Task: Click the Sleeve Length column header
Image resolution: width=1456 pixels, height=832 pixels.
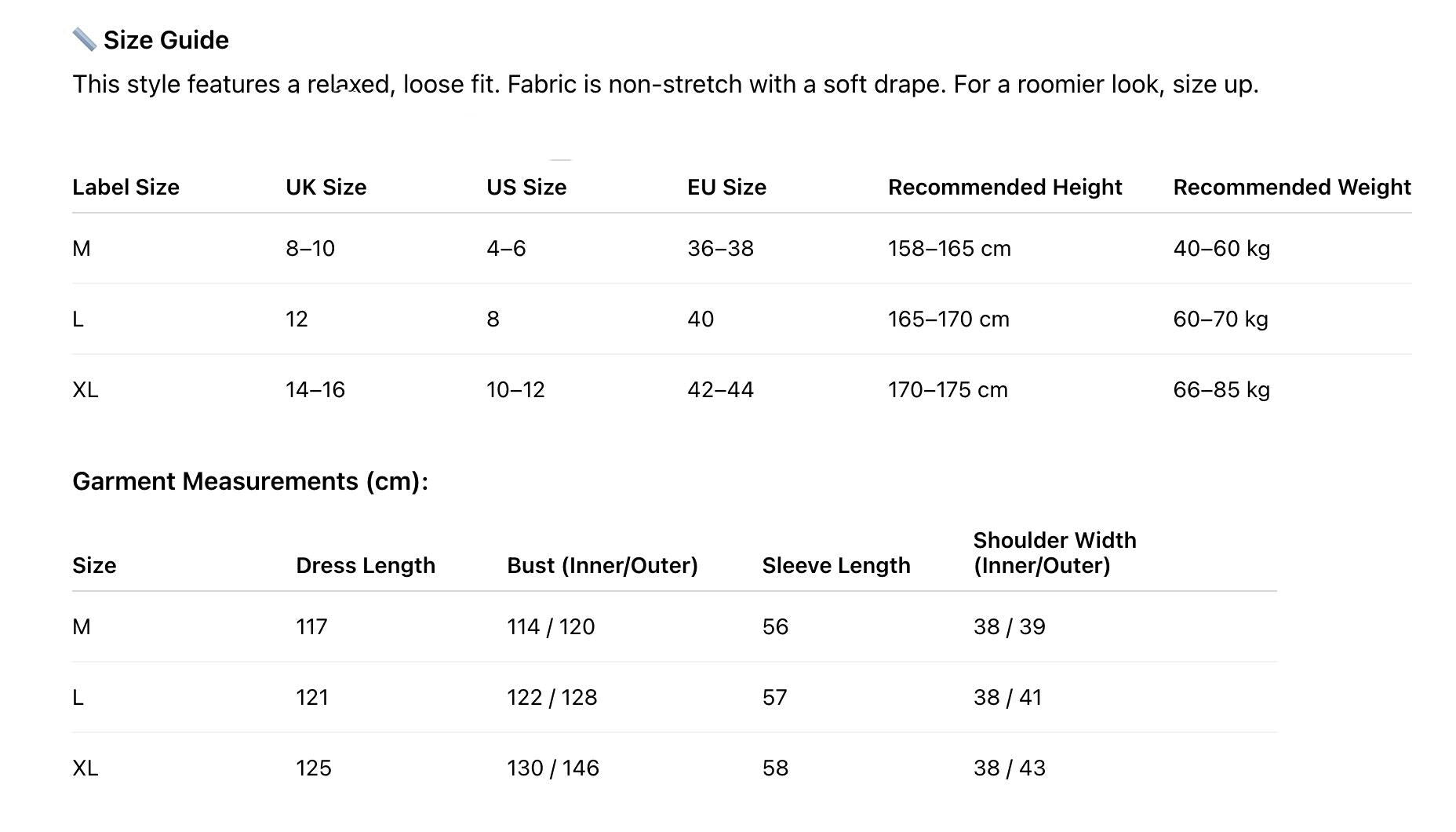Action: pos(835,566)
